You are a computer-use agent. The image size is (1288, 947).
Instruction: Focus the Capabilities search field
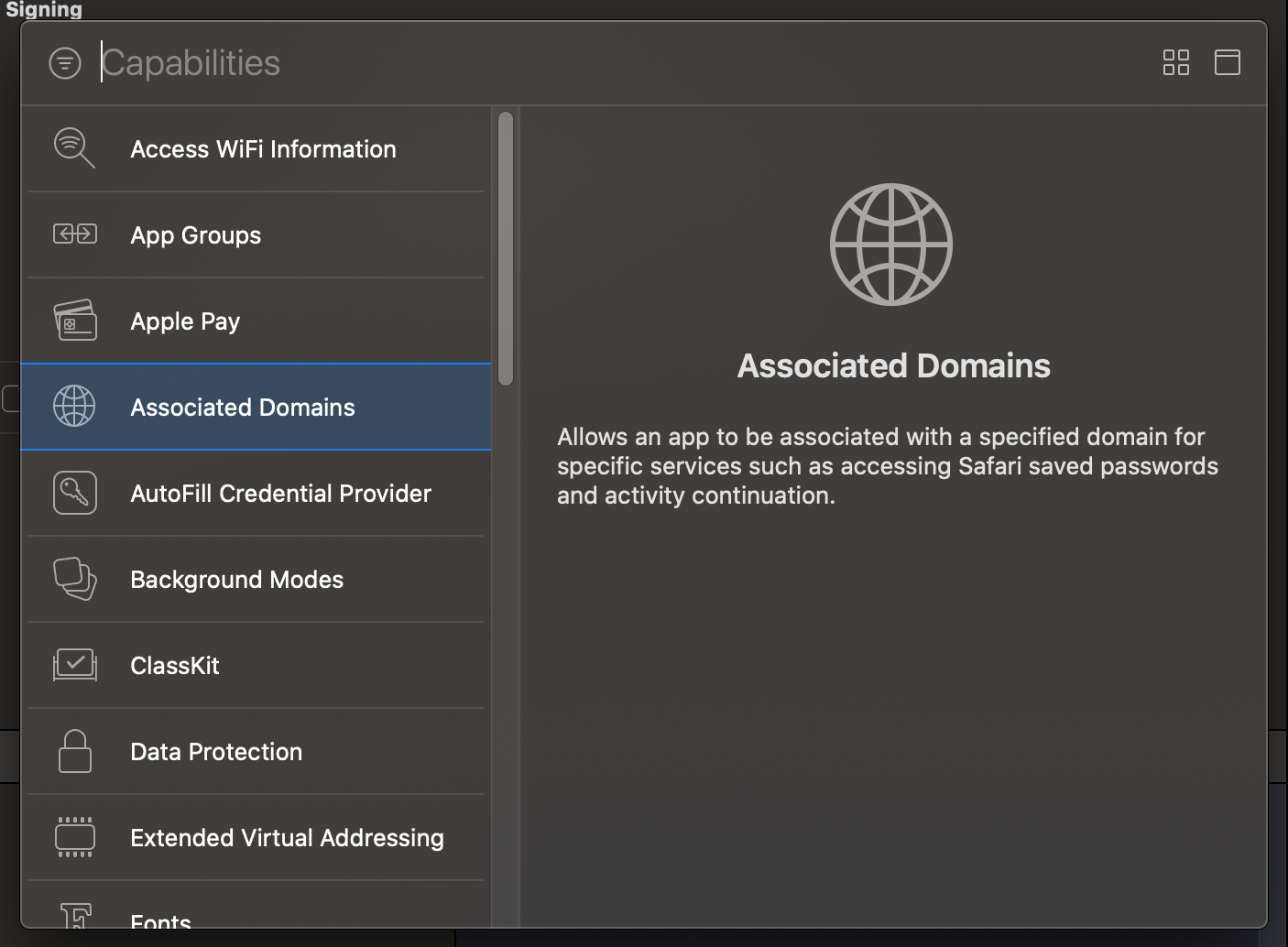tap(623, 63)
